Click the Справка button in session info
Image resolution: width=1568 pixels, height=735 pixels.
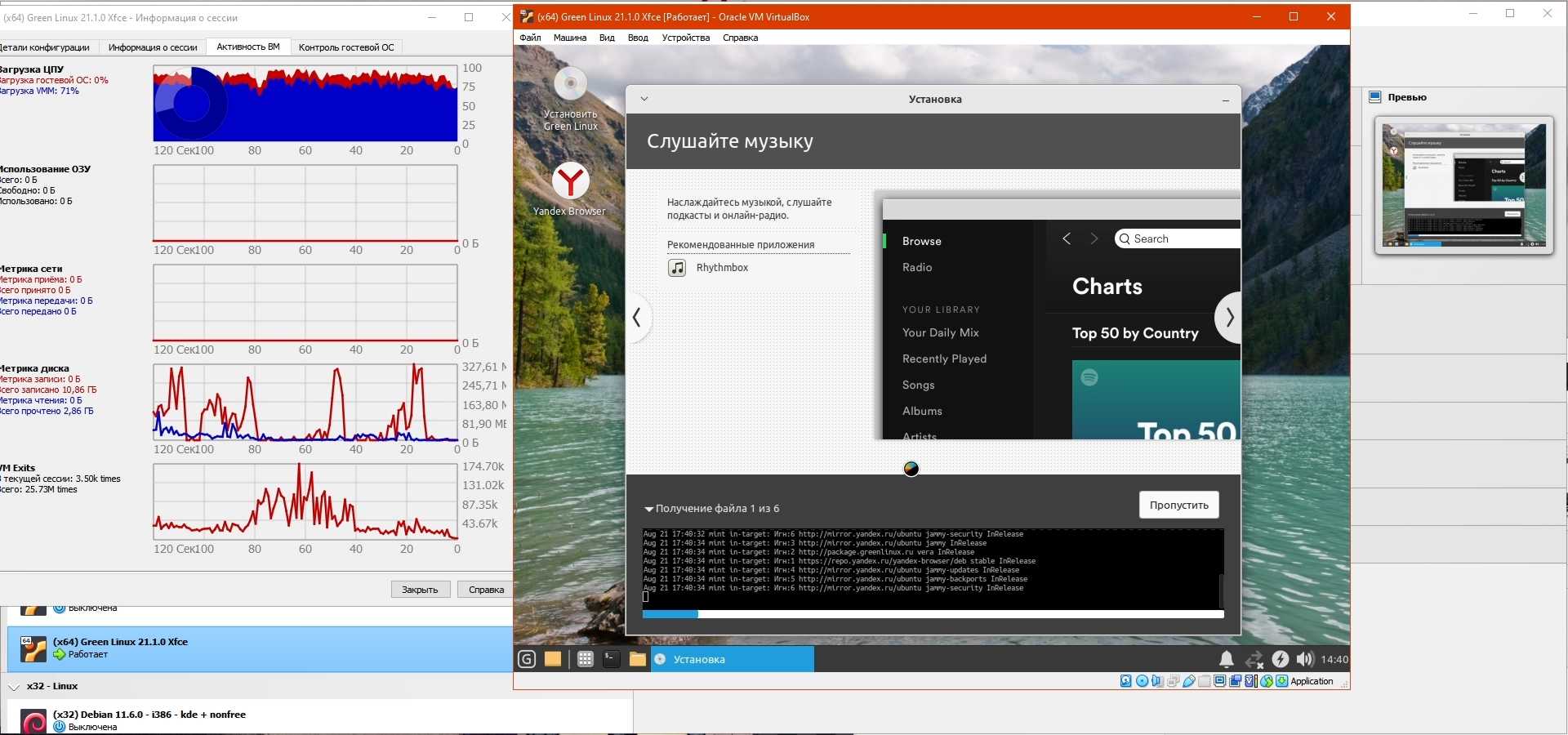tap(486, 590)
